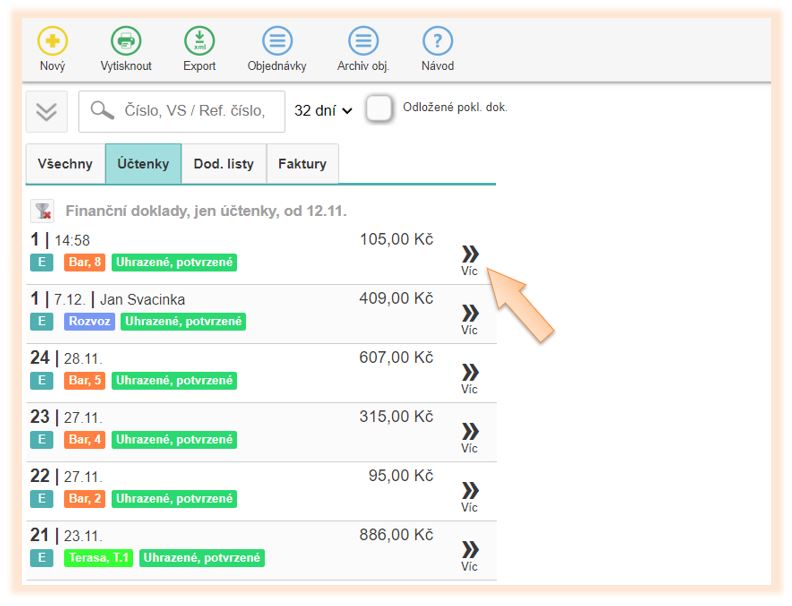Switch to the Faktury tab
The width and height of the screenshot is (792, 606).
302,164
